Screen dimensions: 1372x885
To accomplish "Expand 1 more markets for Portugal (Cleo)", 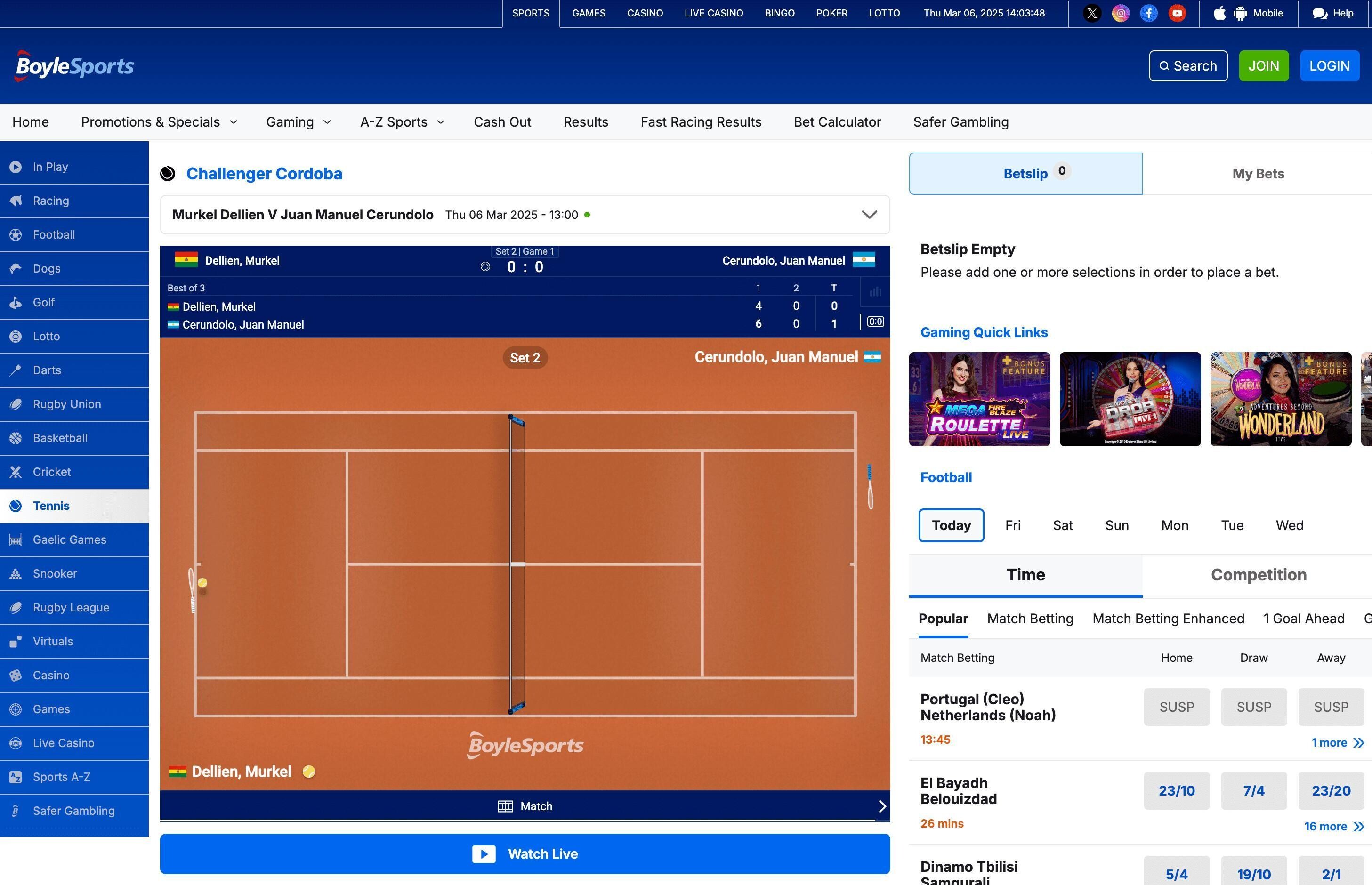I will pyautogui.click(x=1337, y=742).
